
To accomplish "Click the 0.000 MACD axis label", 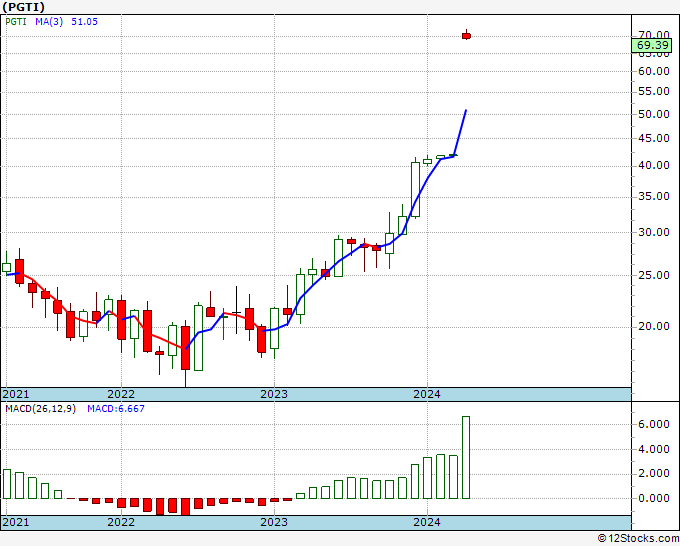I will (x=654, y=498).
